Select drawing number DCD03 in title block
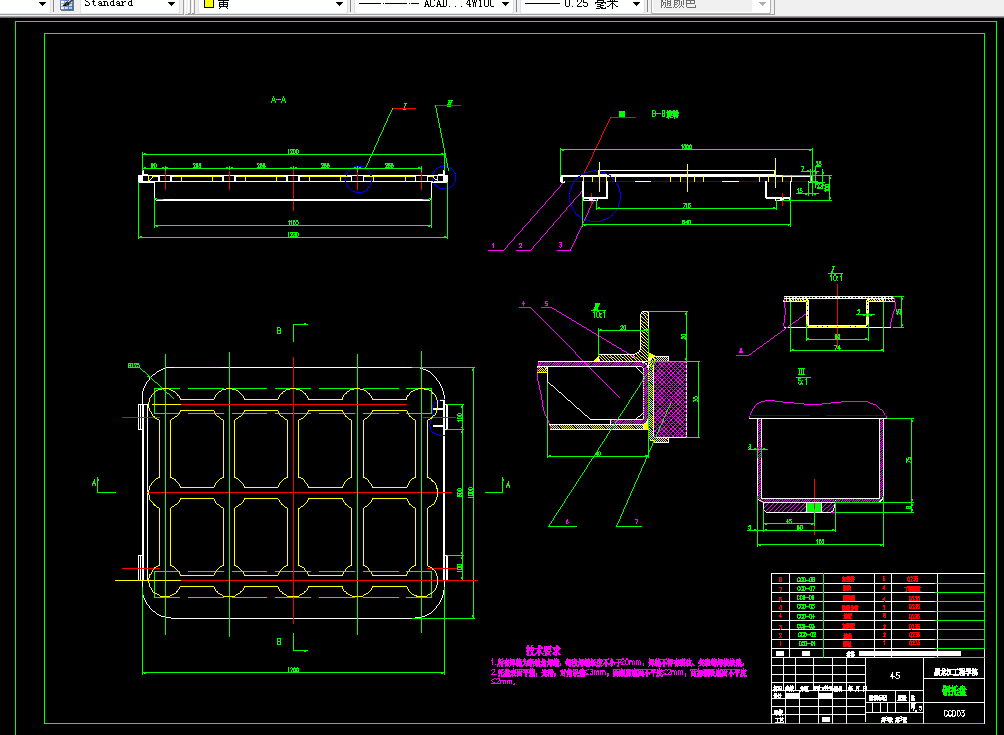The width and height of the screenshot is (1004, 735). click(954, 713)
